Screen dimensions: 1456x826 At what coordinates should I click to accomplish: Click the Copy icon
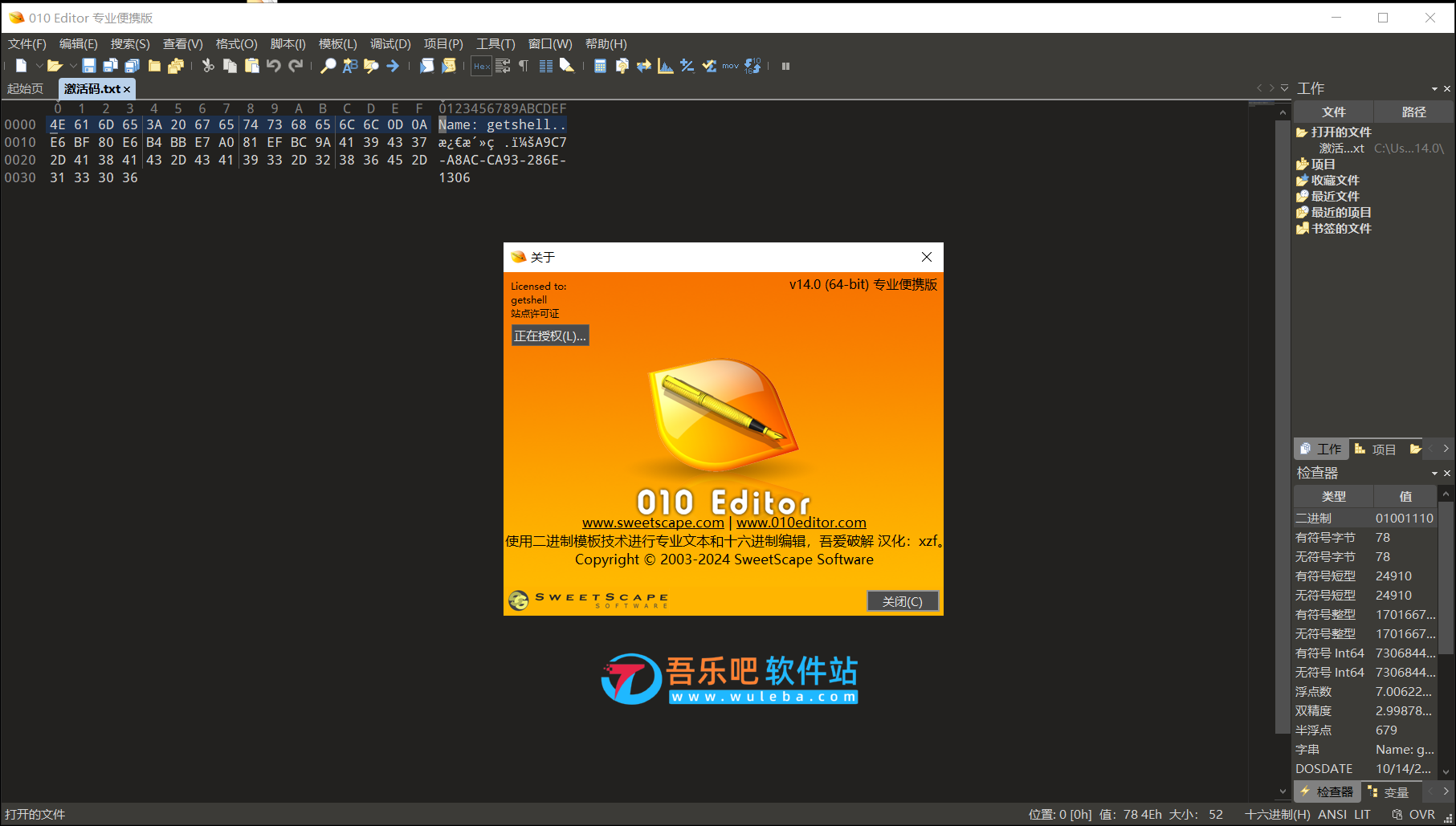[230, 66]
